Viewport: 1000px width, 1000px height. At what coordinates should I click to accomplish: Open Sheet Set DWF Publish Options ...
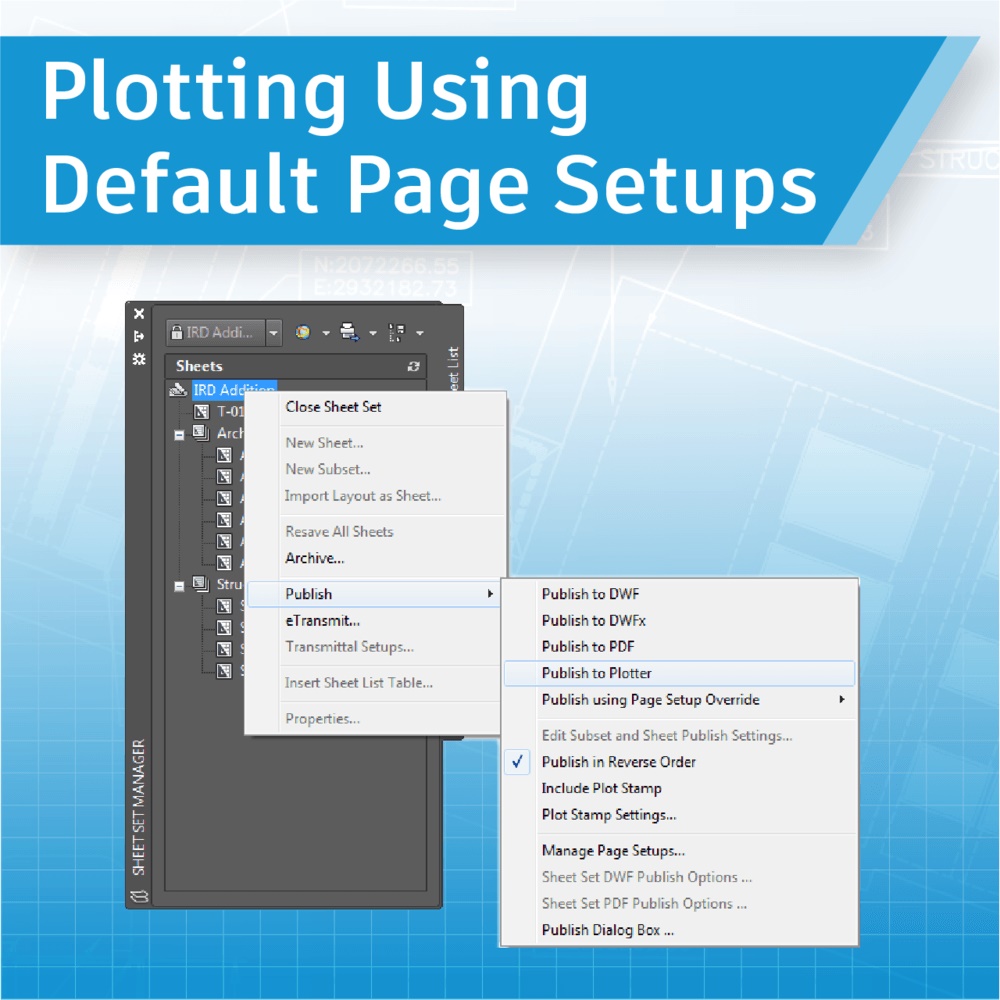pyautogui.click(x=647, y=878)
